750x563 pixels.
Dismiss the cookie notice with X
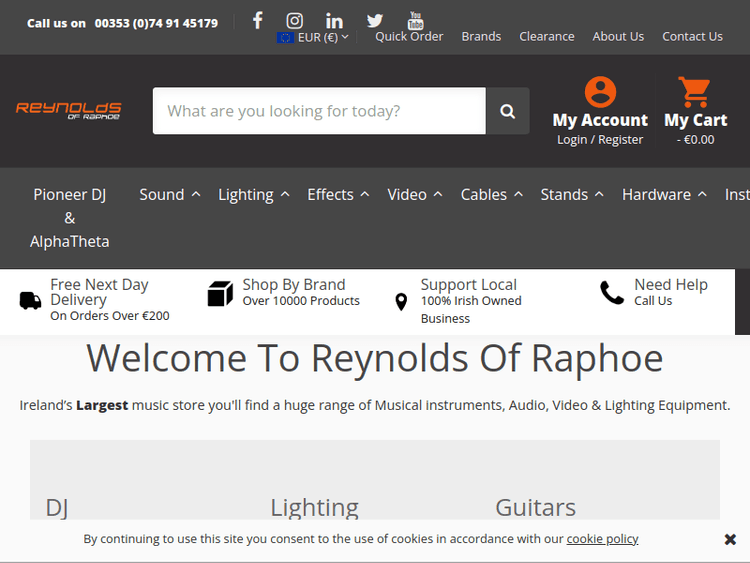[x=730, y=539]
